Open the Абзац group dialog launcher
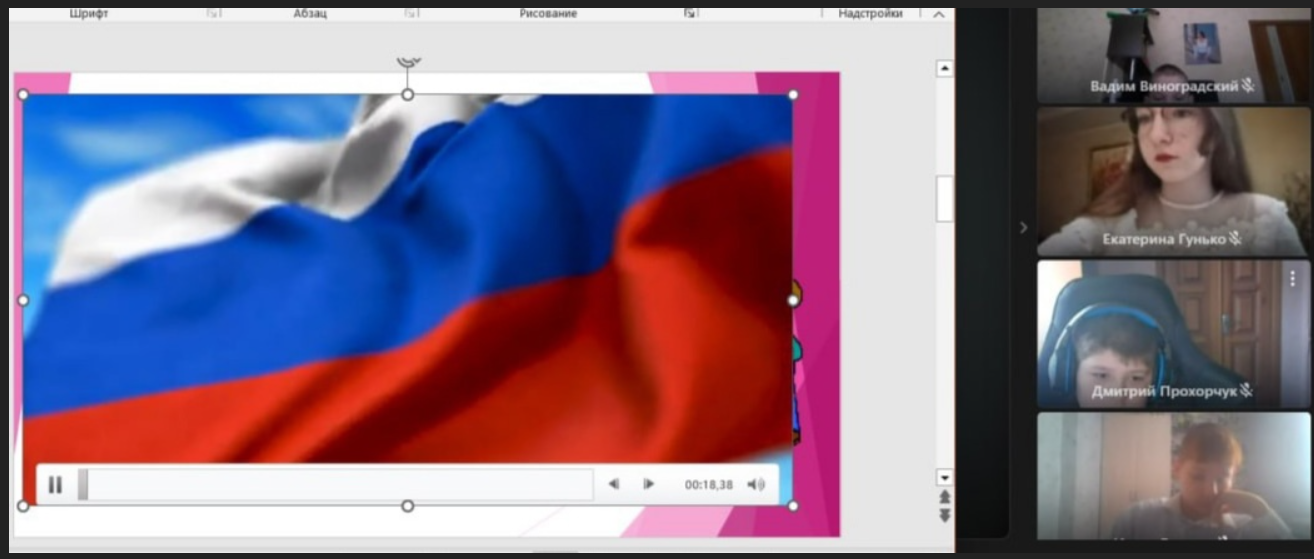1314x559 pixels. (x=409, y=13)
